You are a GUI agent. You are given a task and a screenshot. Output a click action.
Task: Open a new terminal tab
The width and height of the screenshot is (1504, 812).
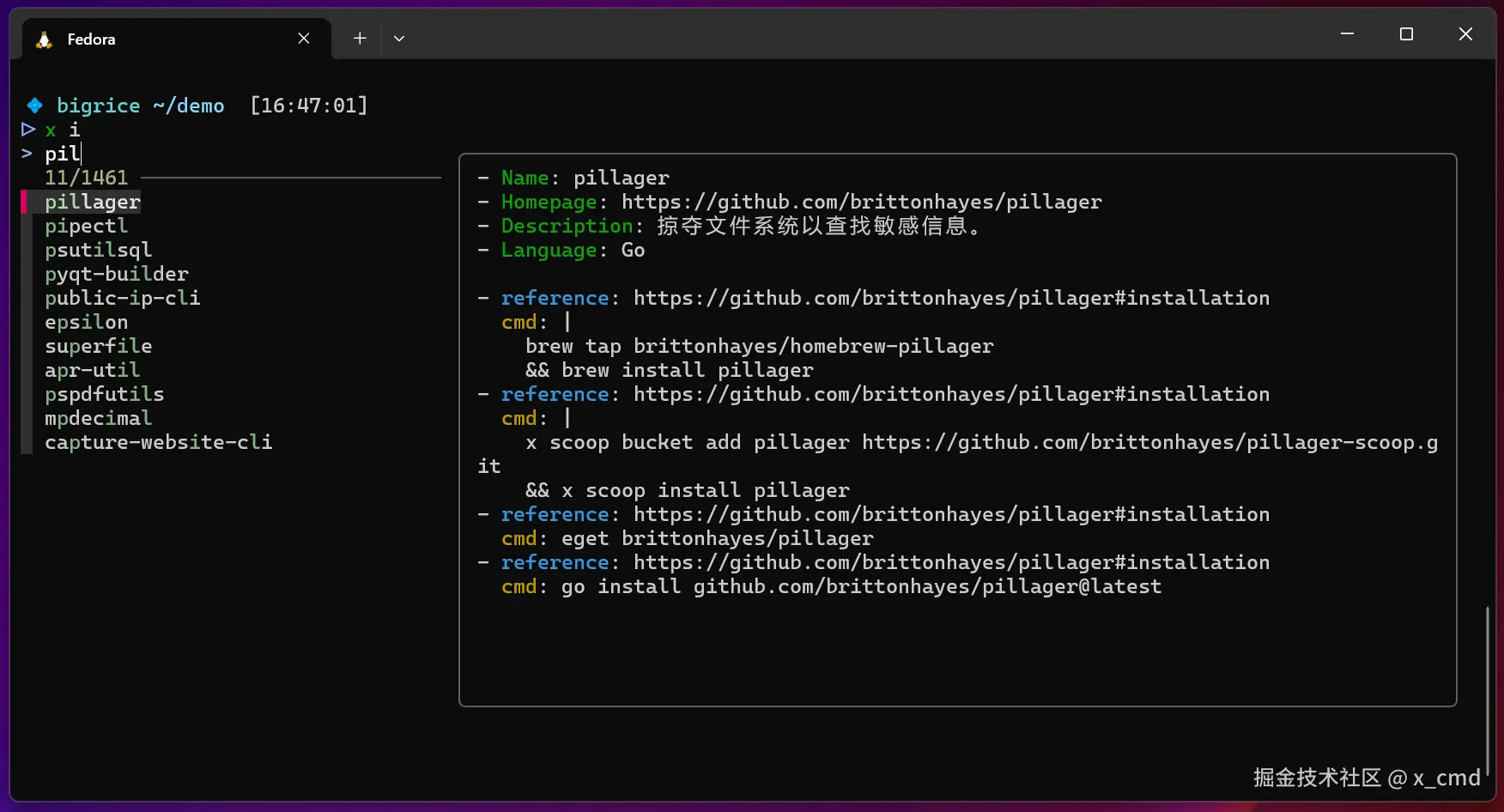[360, 39]
